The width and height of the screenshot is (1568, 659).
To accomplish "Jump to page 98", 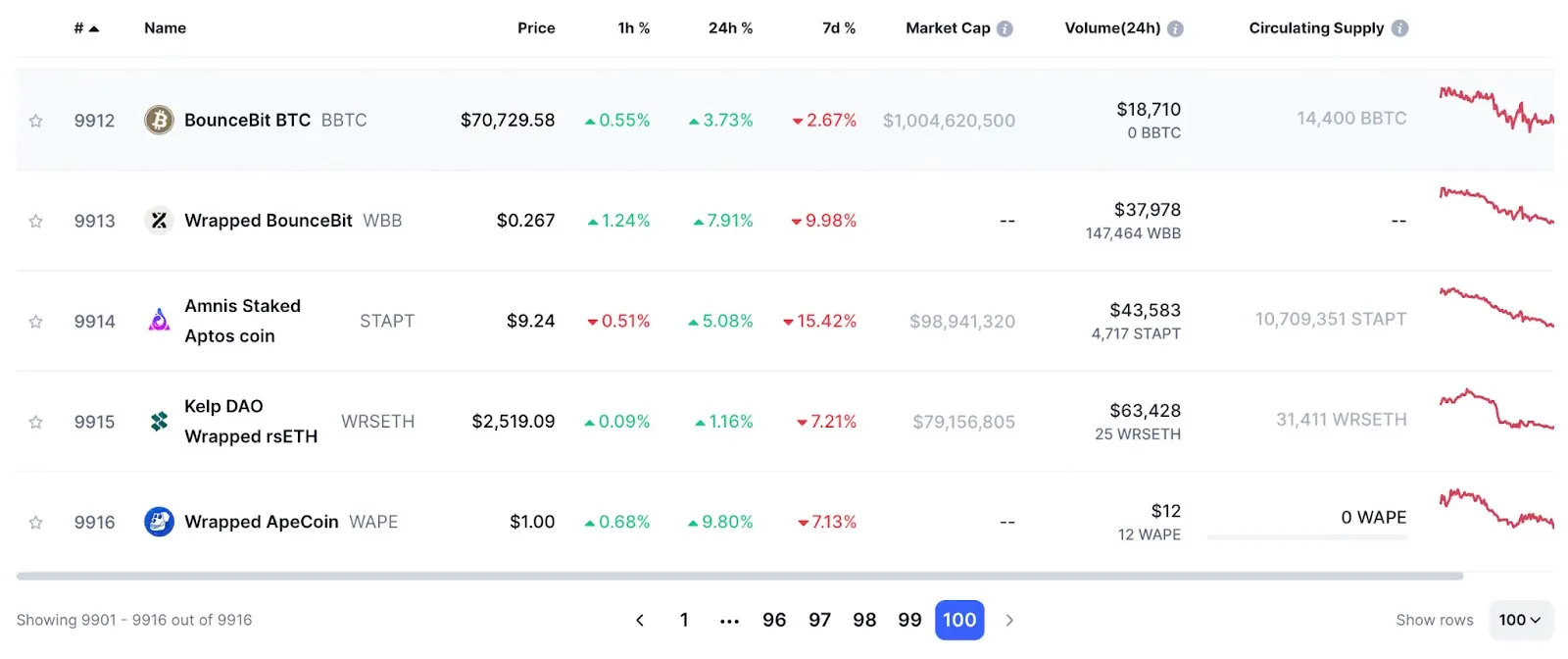I will click(864, 620).
